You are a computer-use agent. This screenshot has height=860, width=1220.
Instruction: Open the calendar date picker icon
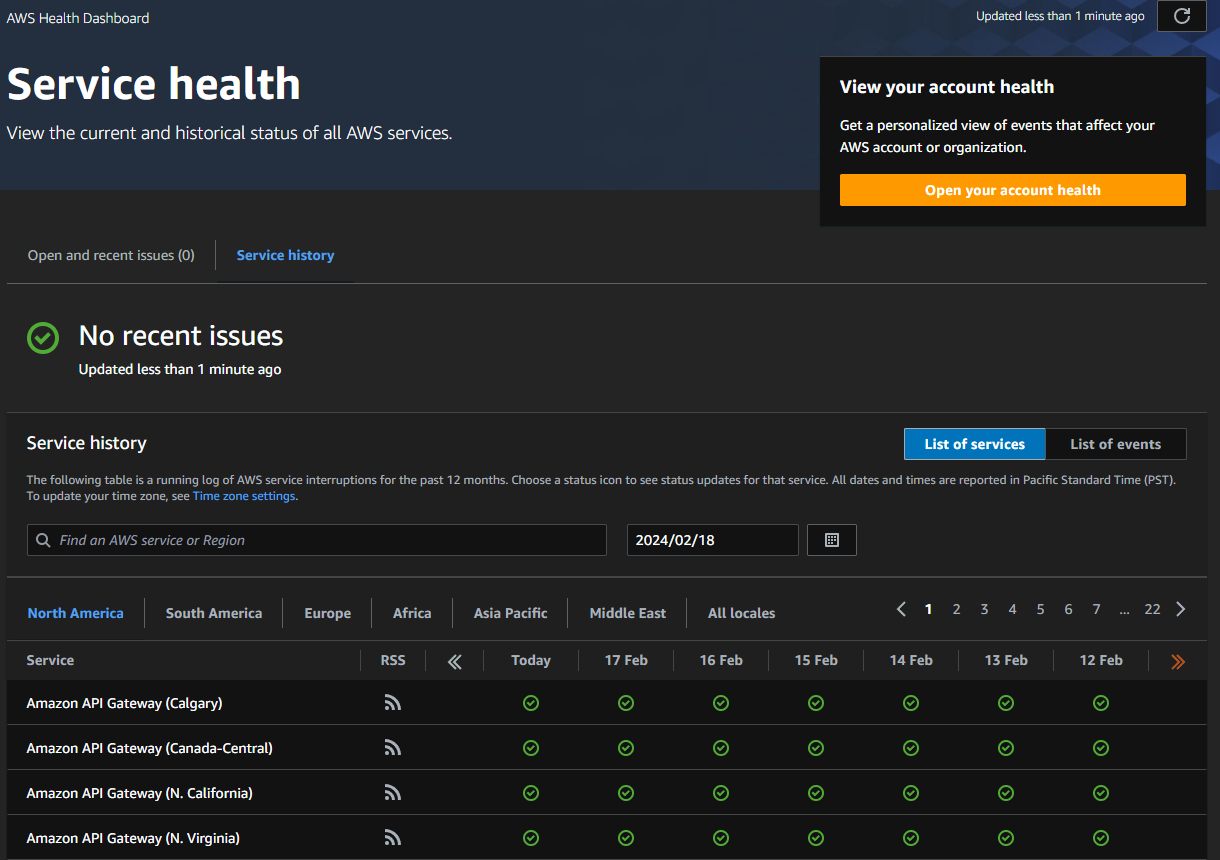click(832, 540)
